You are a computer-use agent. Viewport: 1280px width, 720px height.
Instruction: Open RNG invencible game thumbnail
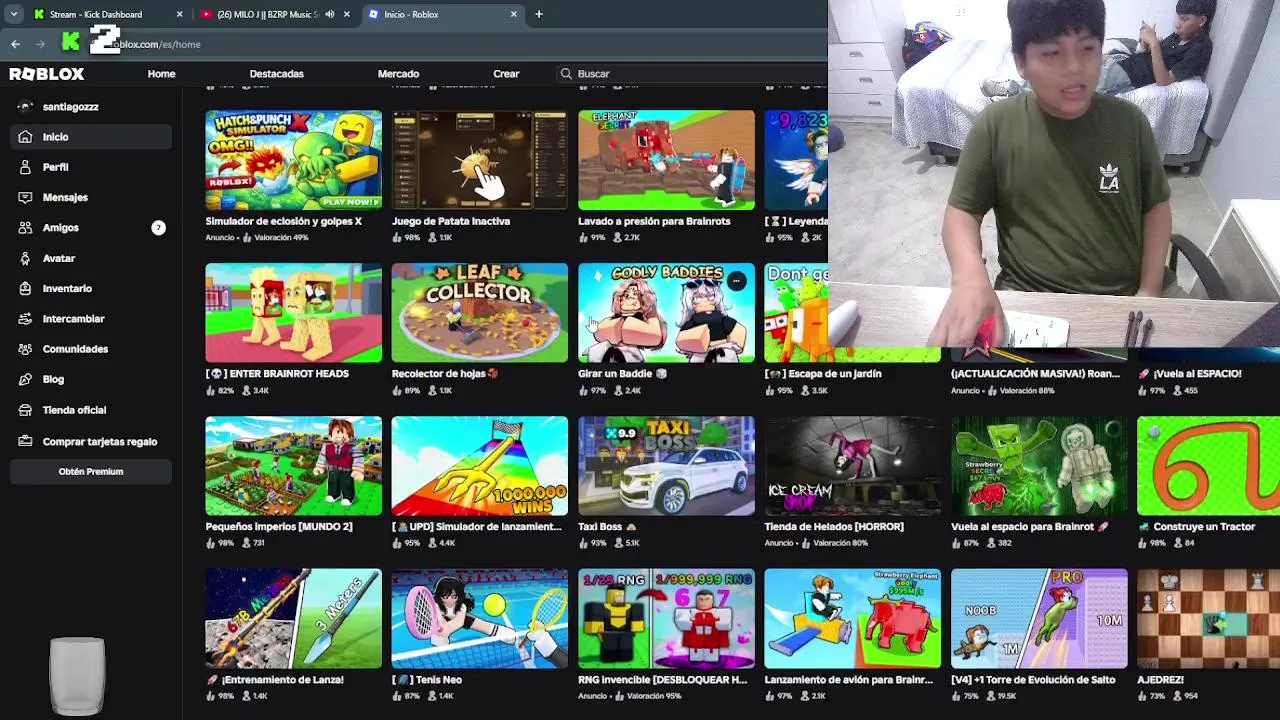tap(666, 619)
